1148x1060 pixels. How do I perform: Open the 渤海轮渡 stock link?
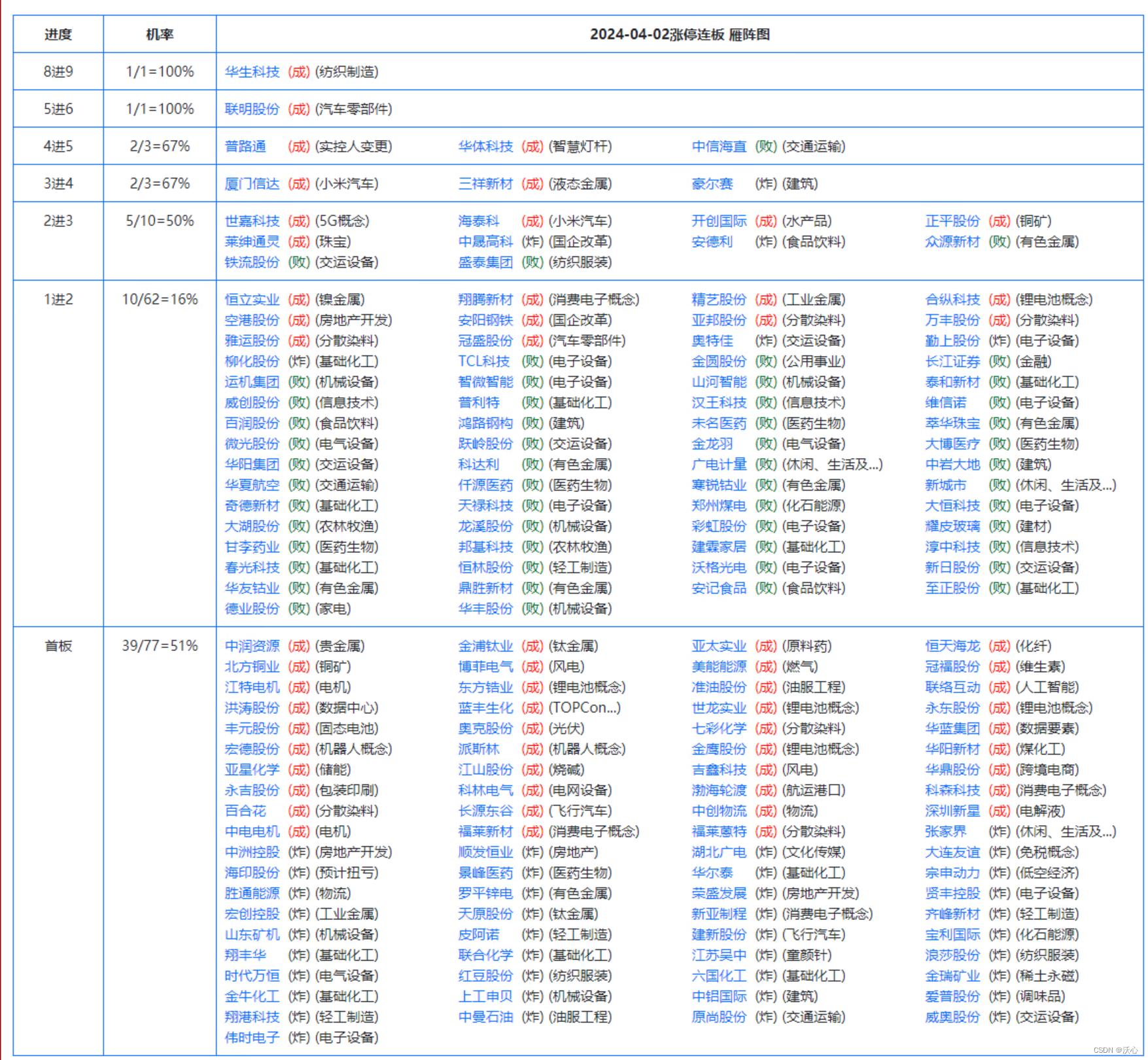(719, 790)
